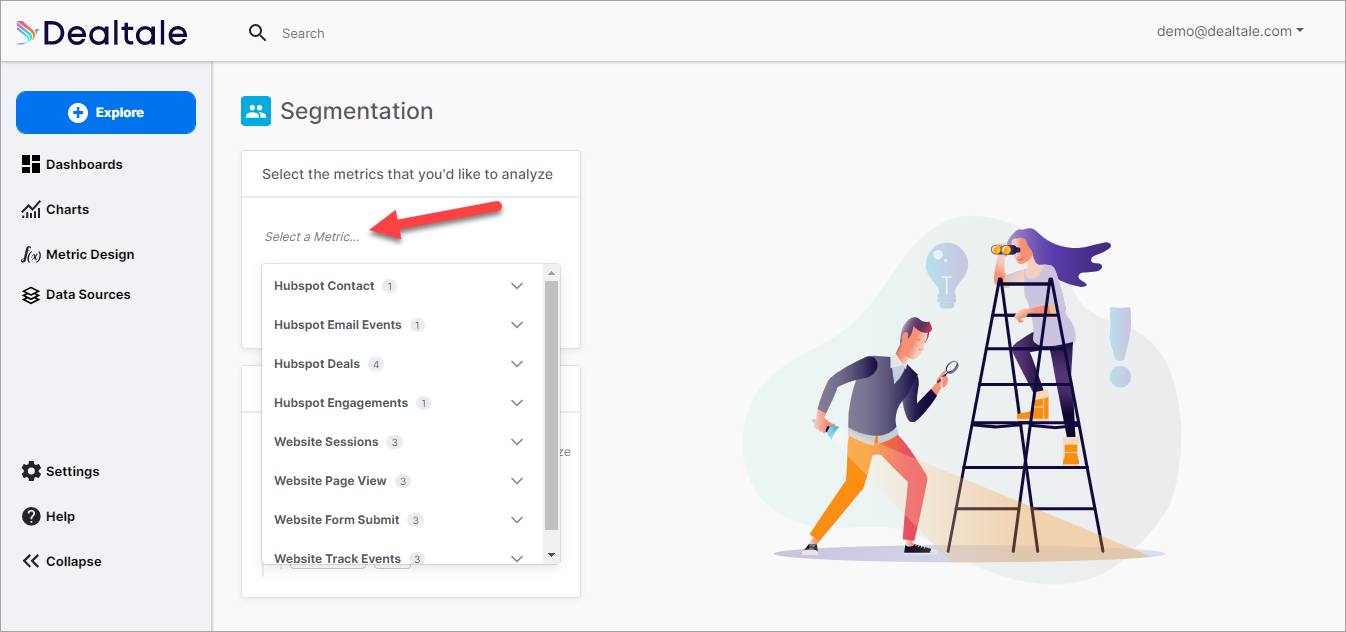Click the Dashboards grid icon
This screenshot has width=1346, height=632.
[x=31, y=164]
